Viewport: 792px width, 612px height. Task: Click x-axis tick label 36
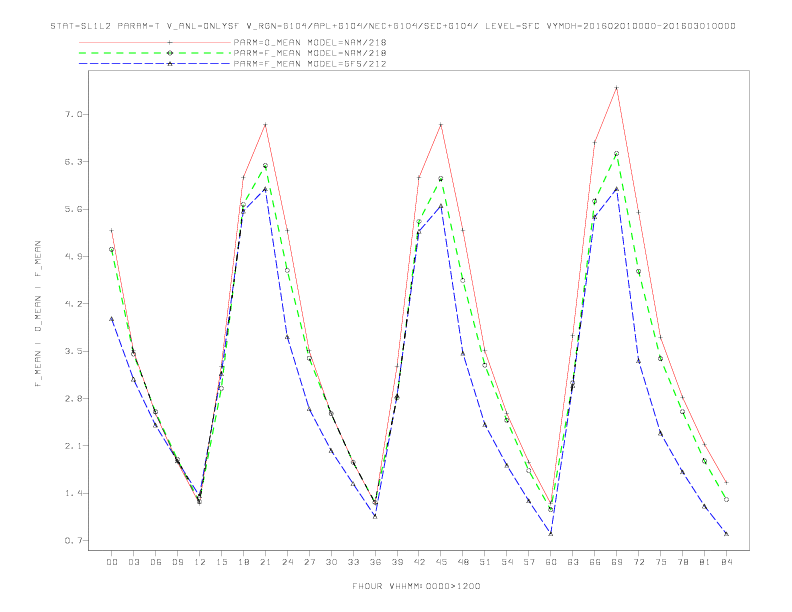[x=375, y=562]
